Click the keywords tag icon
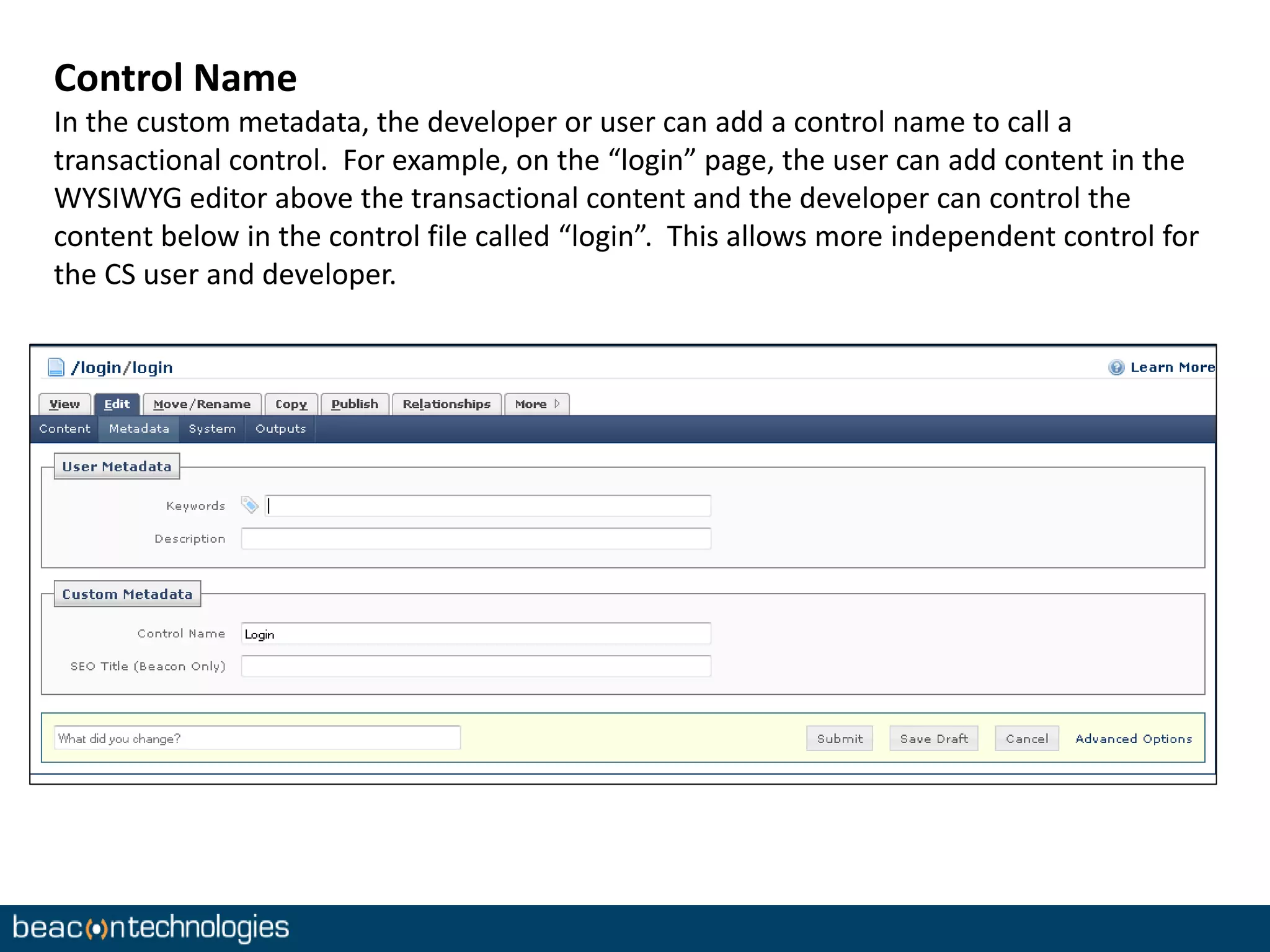This screenshot has height=952, width=1270. 250,505
